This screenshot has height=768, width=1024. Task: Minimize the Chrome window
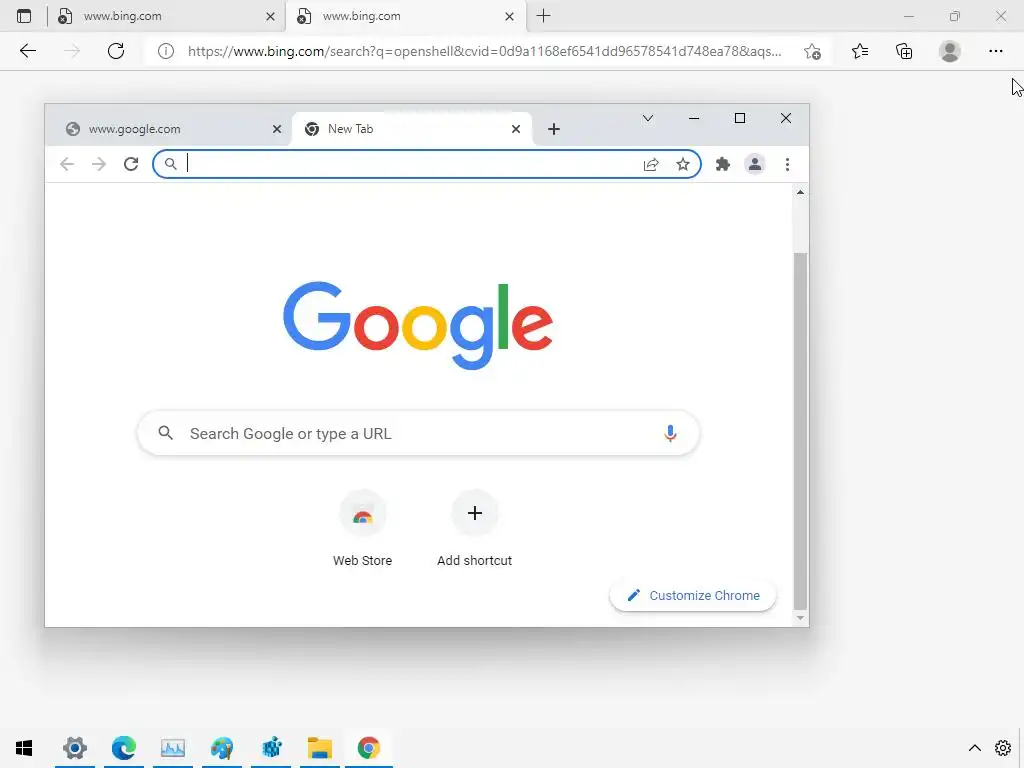point(694,118)
